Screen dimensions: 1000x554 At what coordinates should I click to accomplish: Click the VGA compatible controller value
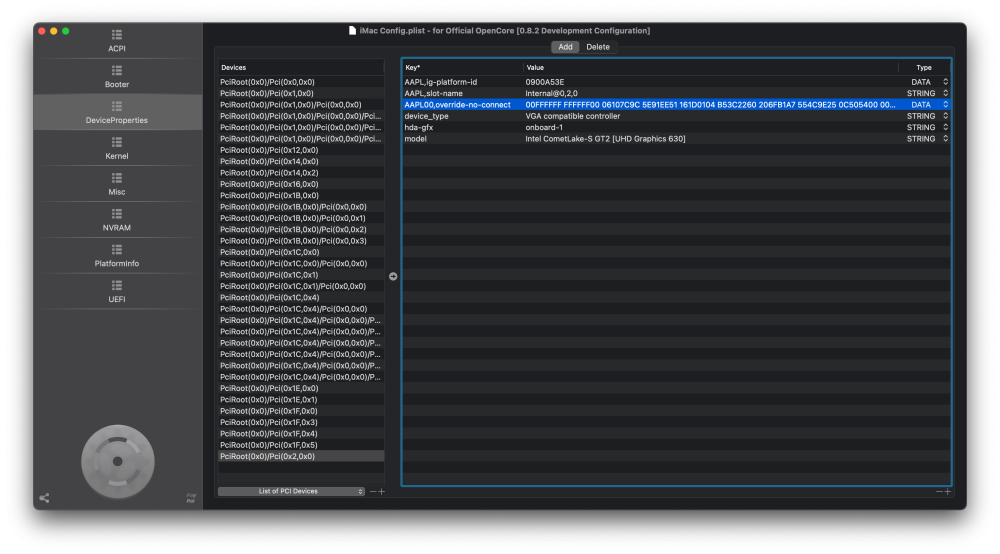click(573, 116)
